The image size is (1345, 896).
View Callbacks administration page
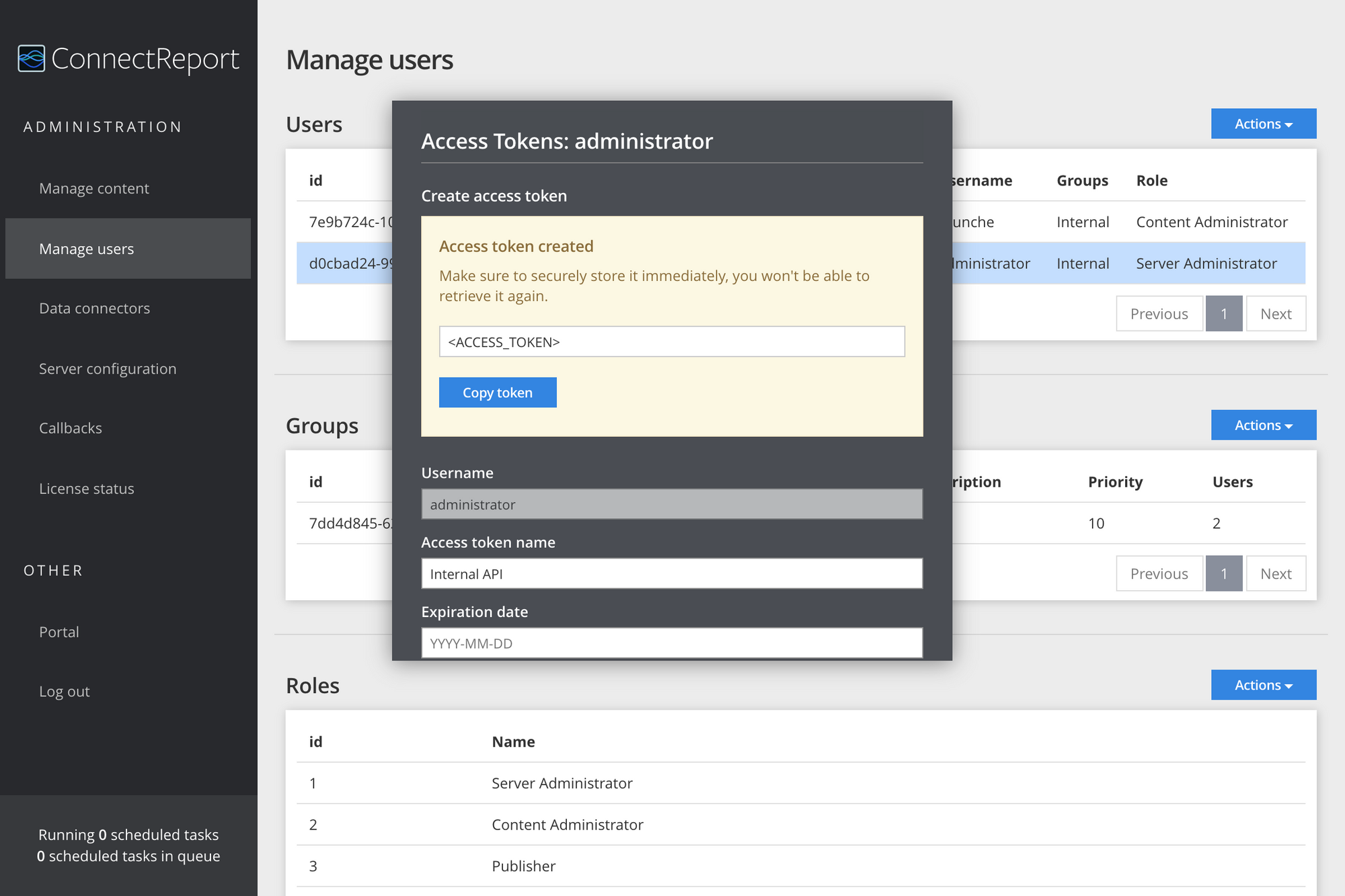click(70, 427)
